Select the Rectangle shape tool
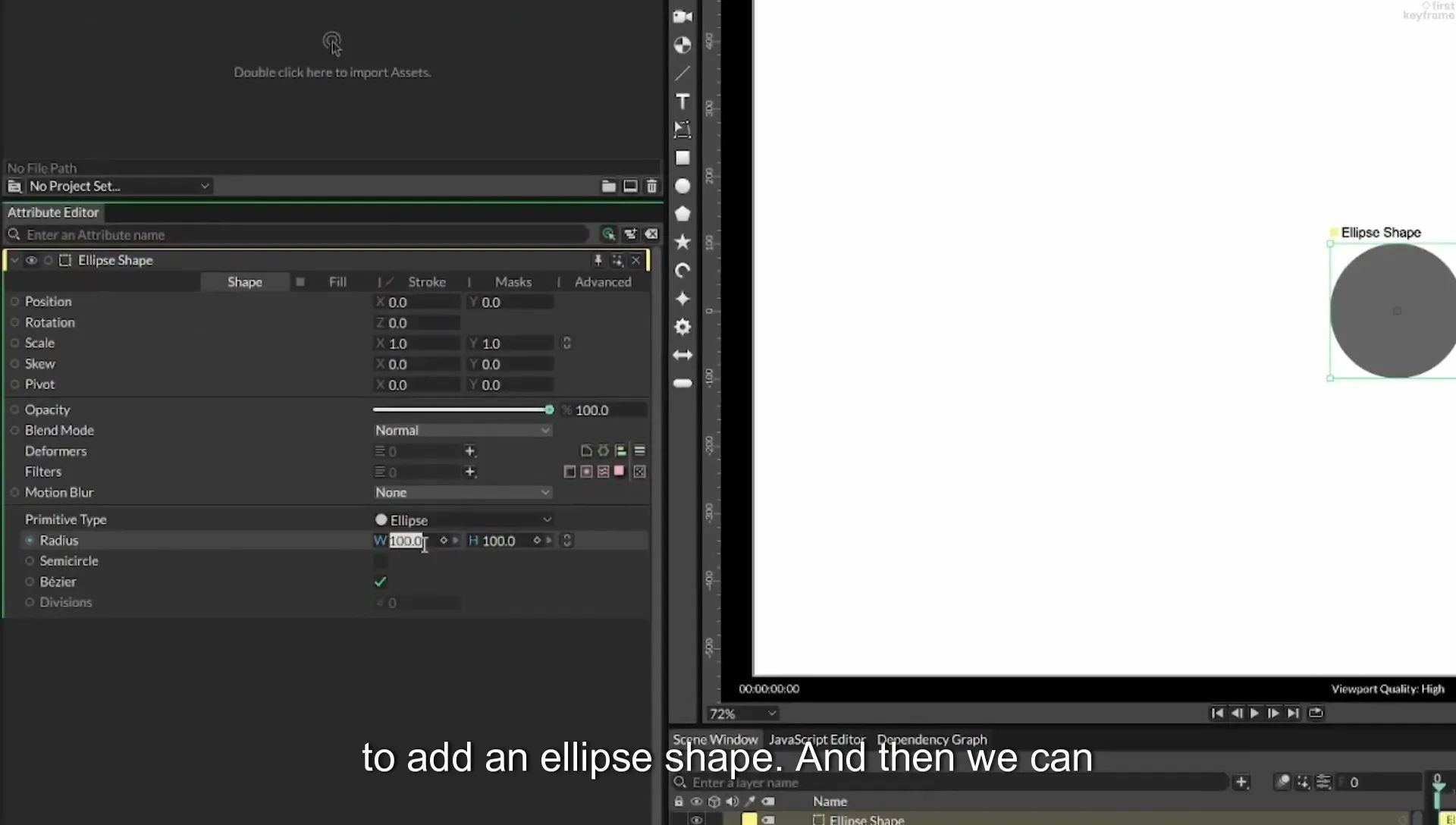1456x825 pixels. (x=682, y=158)
